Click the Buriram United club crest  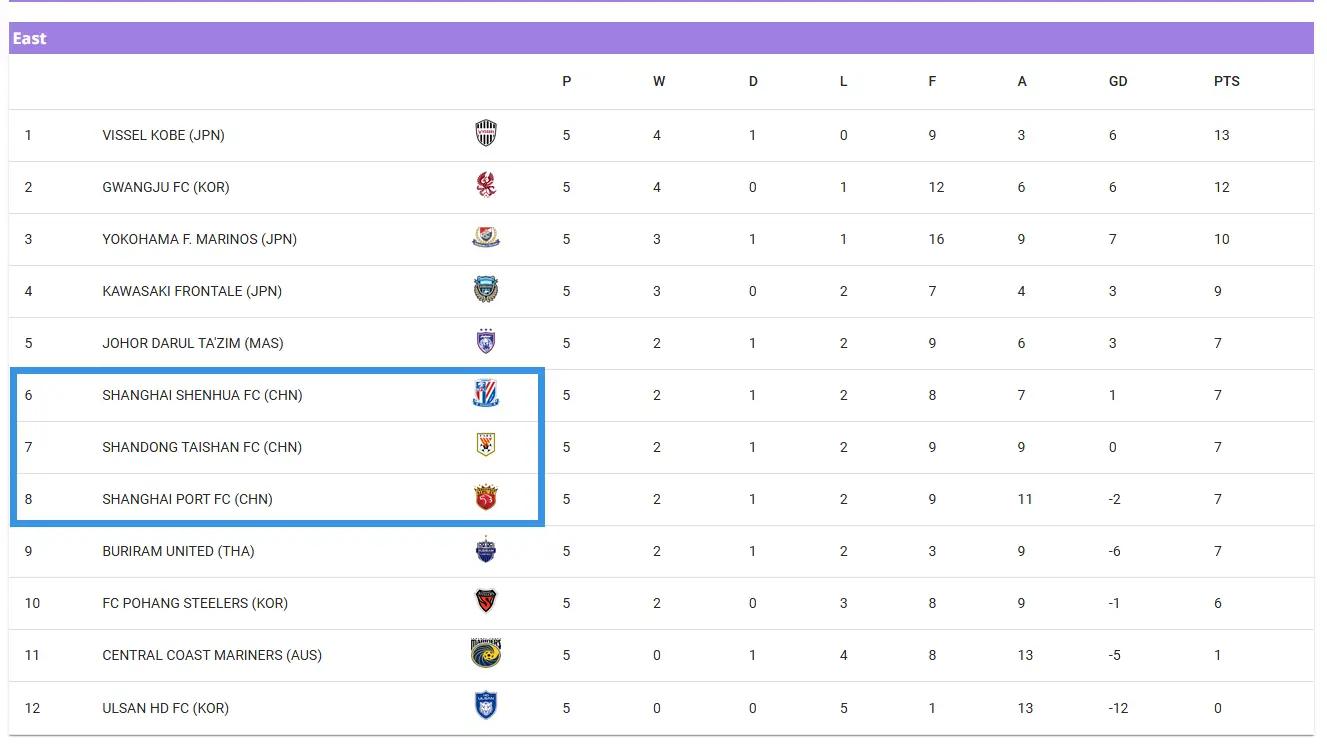[x=486, y=550]
